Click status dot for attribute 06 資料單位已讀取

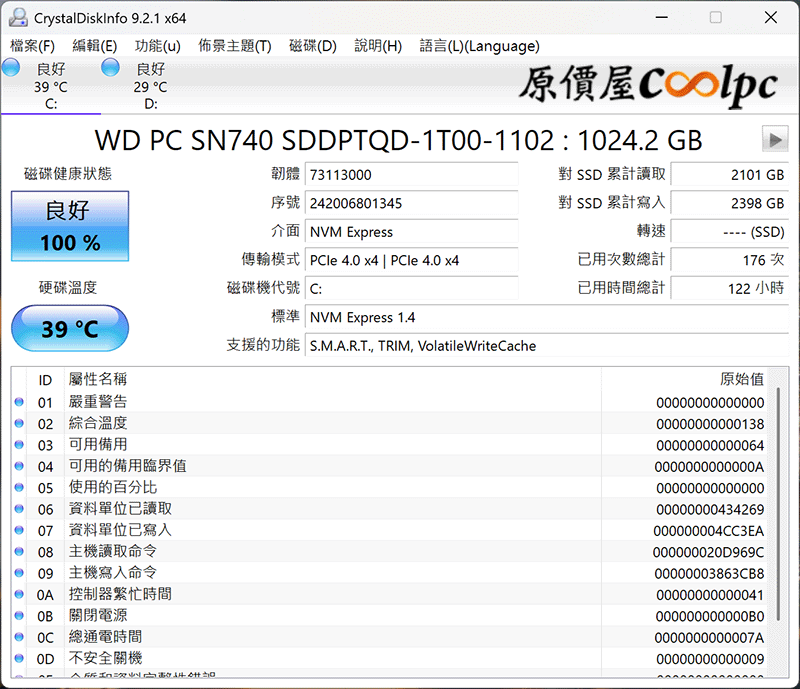pyautogui.click(x=19, y=509)
